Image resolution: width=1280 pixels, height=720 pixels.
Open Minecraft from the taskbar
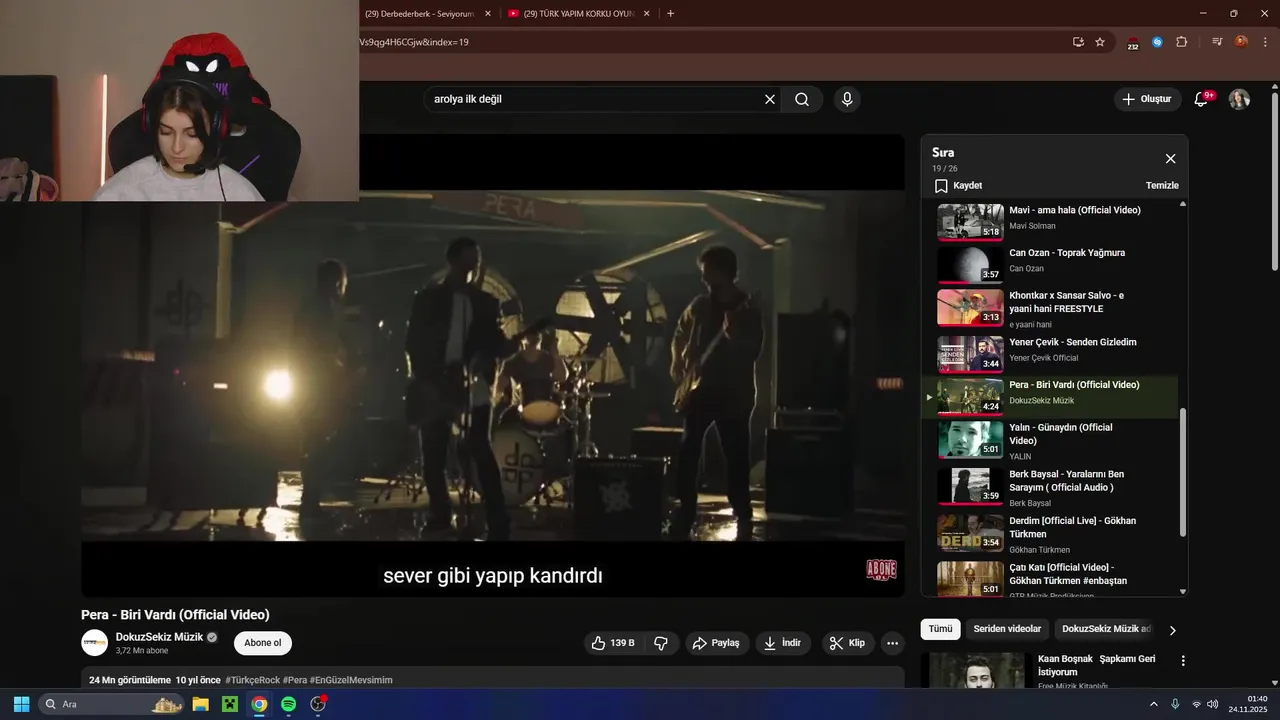point(230,704)
